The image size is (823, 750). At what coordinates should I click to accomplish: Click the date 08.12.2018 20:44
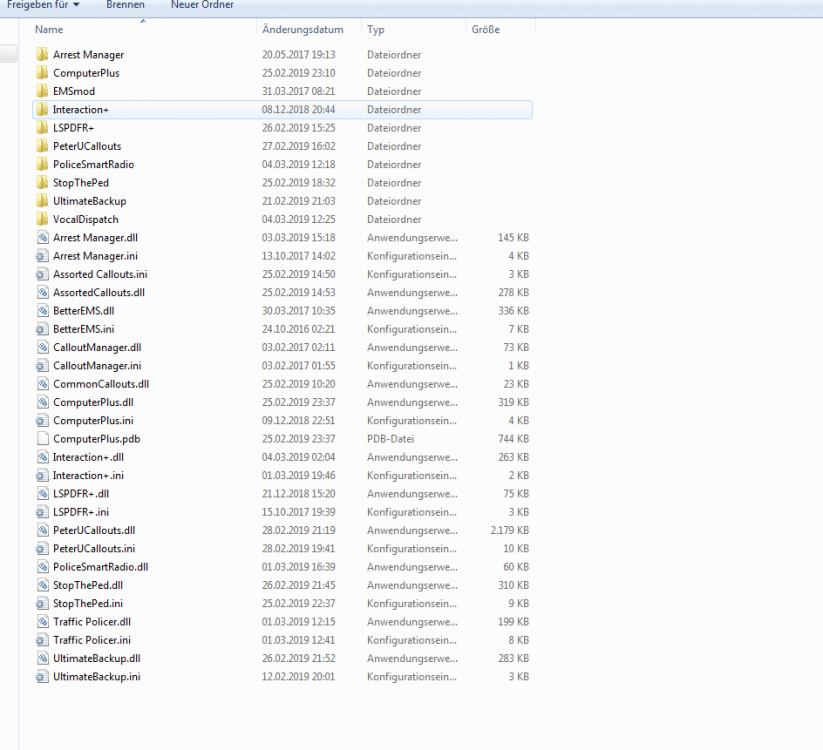tap(299, 110)
